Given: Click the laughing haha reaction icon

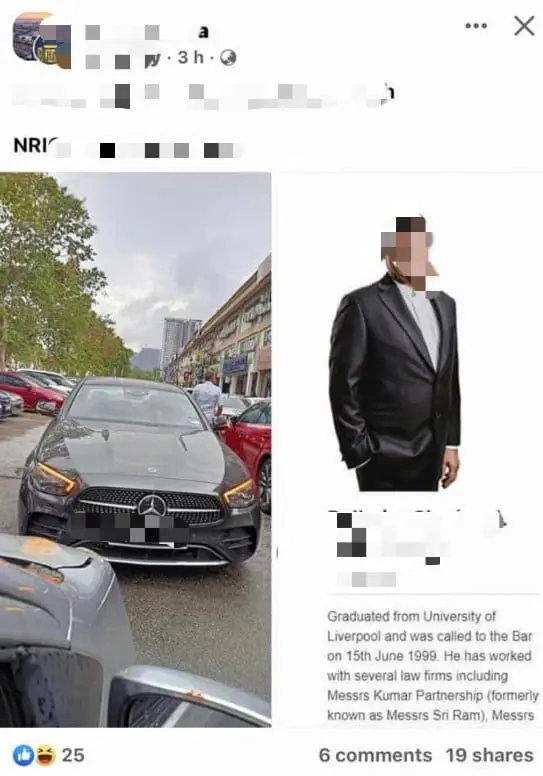Looking at the screenshot, I should point(45,755).
